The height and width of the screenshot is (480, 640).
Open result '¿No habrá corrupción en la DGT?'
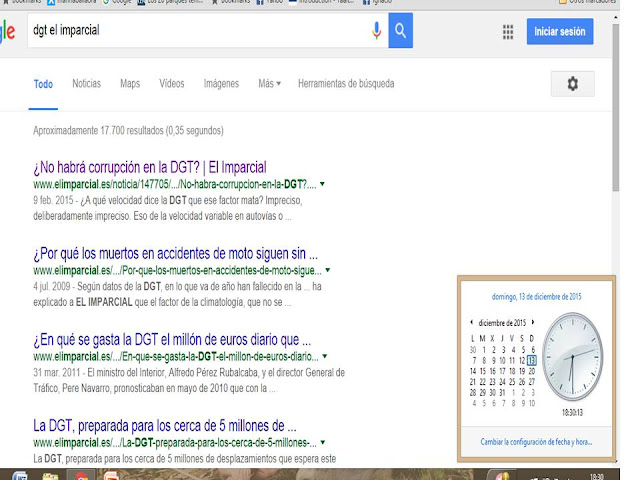[x=150, y=167]
